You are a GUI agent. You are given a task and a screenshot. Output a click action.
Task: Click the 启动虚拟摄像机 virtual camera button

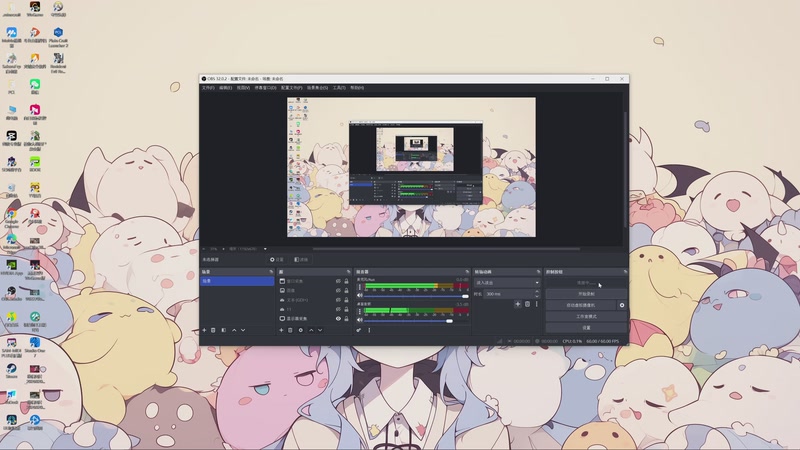(x=581, y=305)
